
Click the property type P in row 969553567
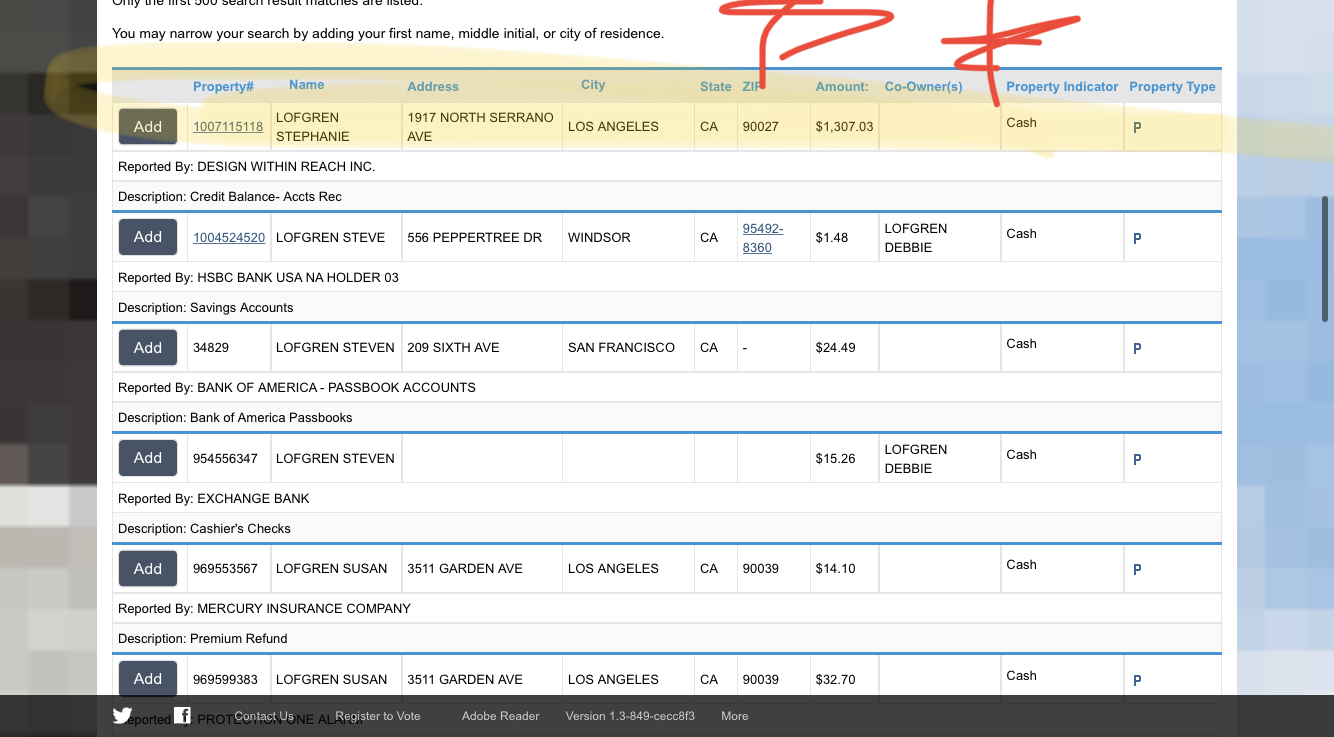(x=1137, y=570)
